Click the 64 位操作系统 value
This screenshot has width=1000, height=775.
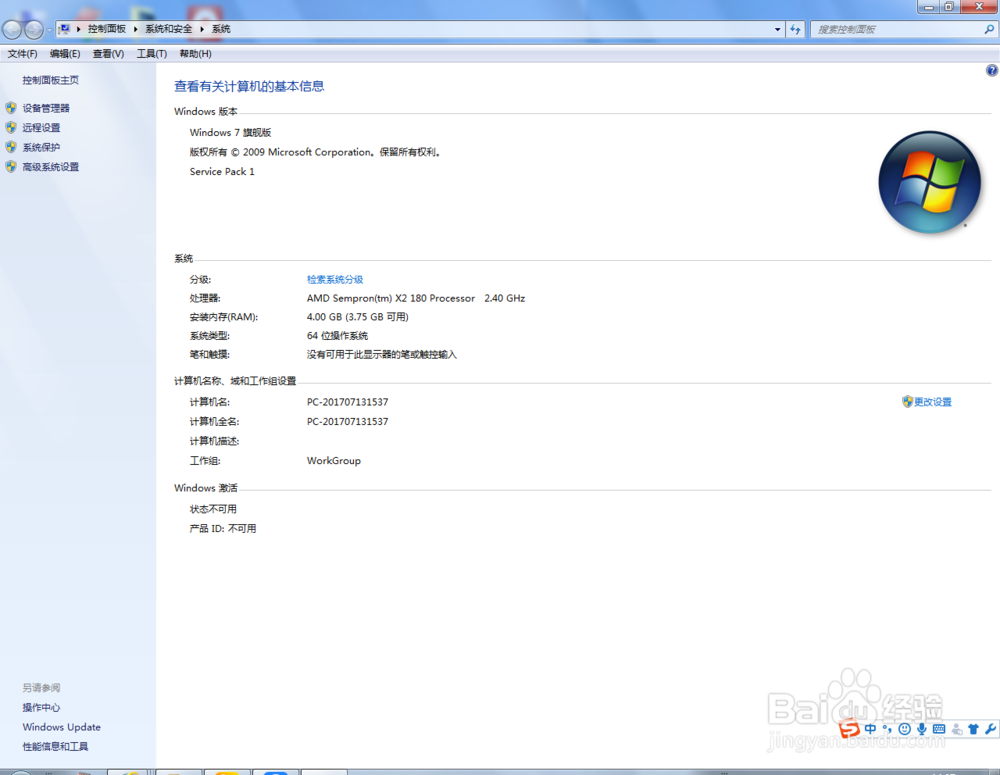click(337, 336)
